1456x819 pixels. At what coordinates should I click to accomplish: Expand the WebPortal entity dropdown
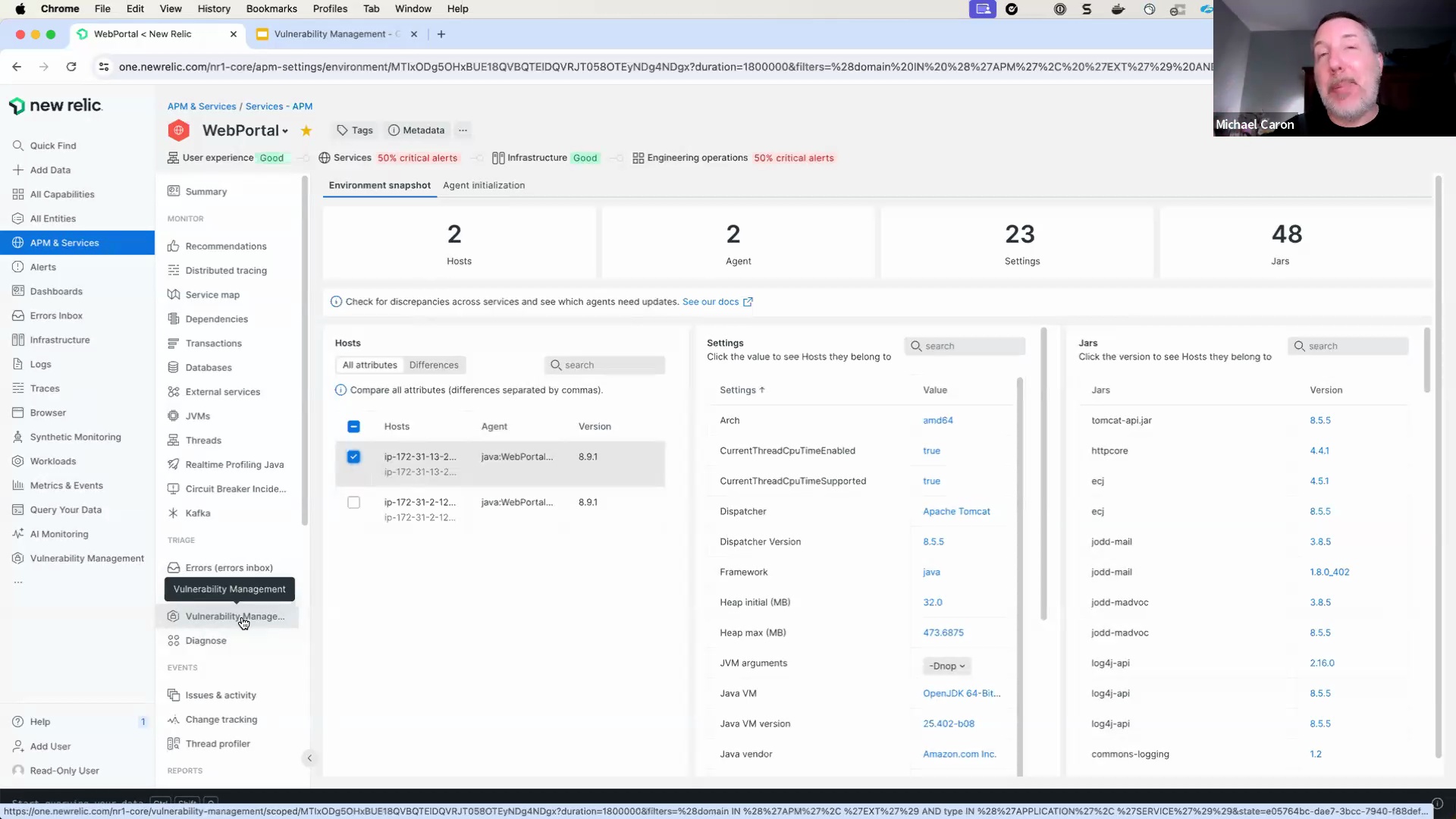(285, 131)
